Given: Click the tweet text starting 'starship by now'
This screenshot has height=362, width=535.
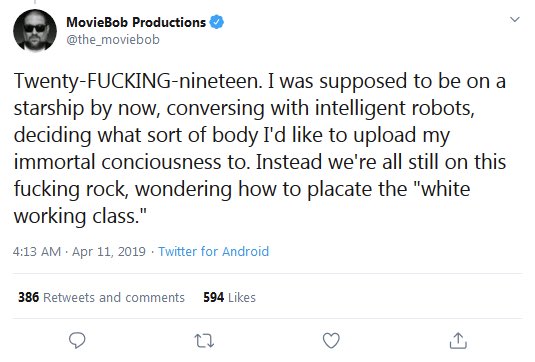Looking at the screenshot, I should coord(244,108).
